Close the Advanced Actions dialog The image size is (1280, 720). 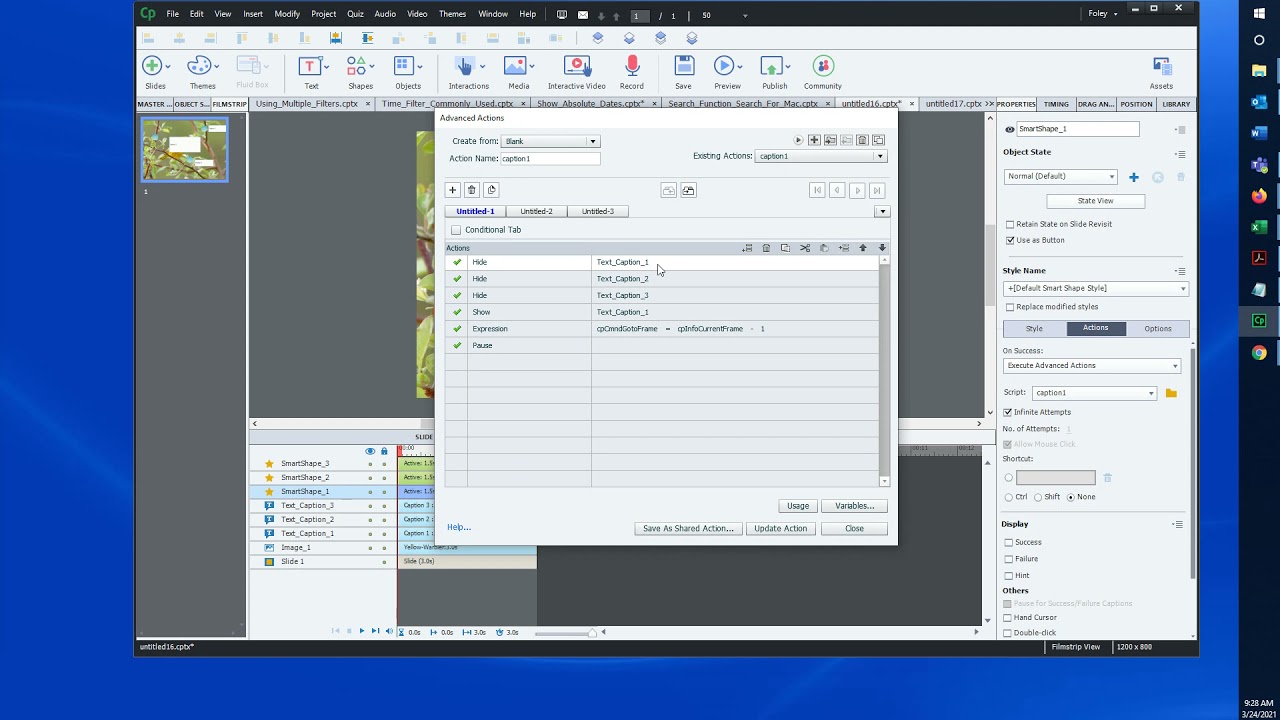(x=854, y=528)
